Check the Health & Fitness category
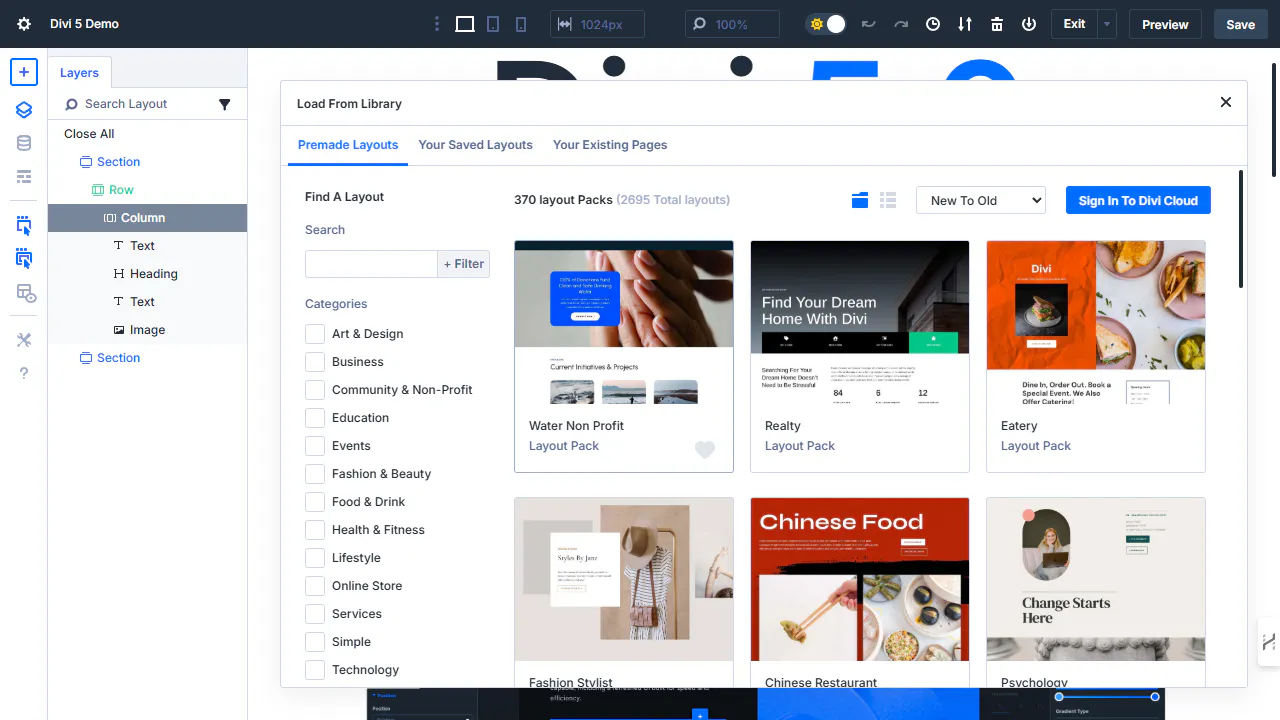 (x=315, y=530)
